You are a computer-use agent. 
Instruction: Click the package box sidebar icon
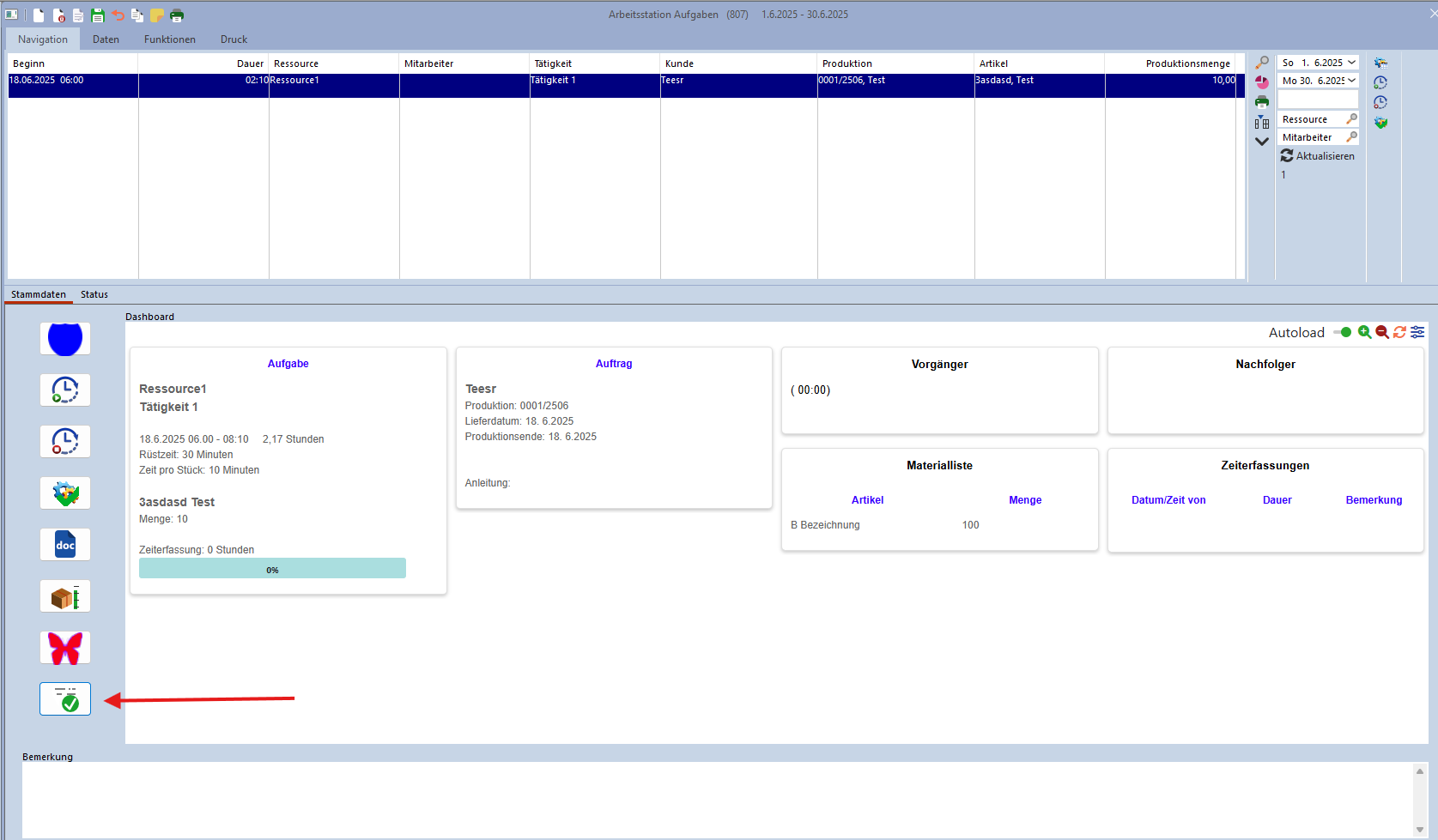[x=65, y=596]
